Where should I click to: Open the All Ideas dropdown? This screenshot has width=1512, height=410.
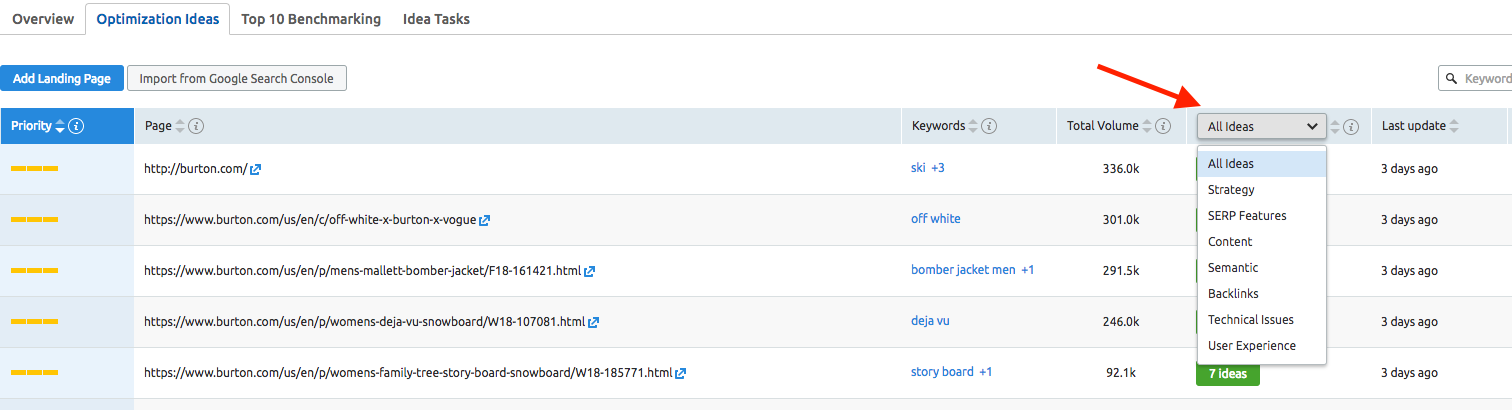pyautogui.click(x=1262, y=127)
